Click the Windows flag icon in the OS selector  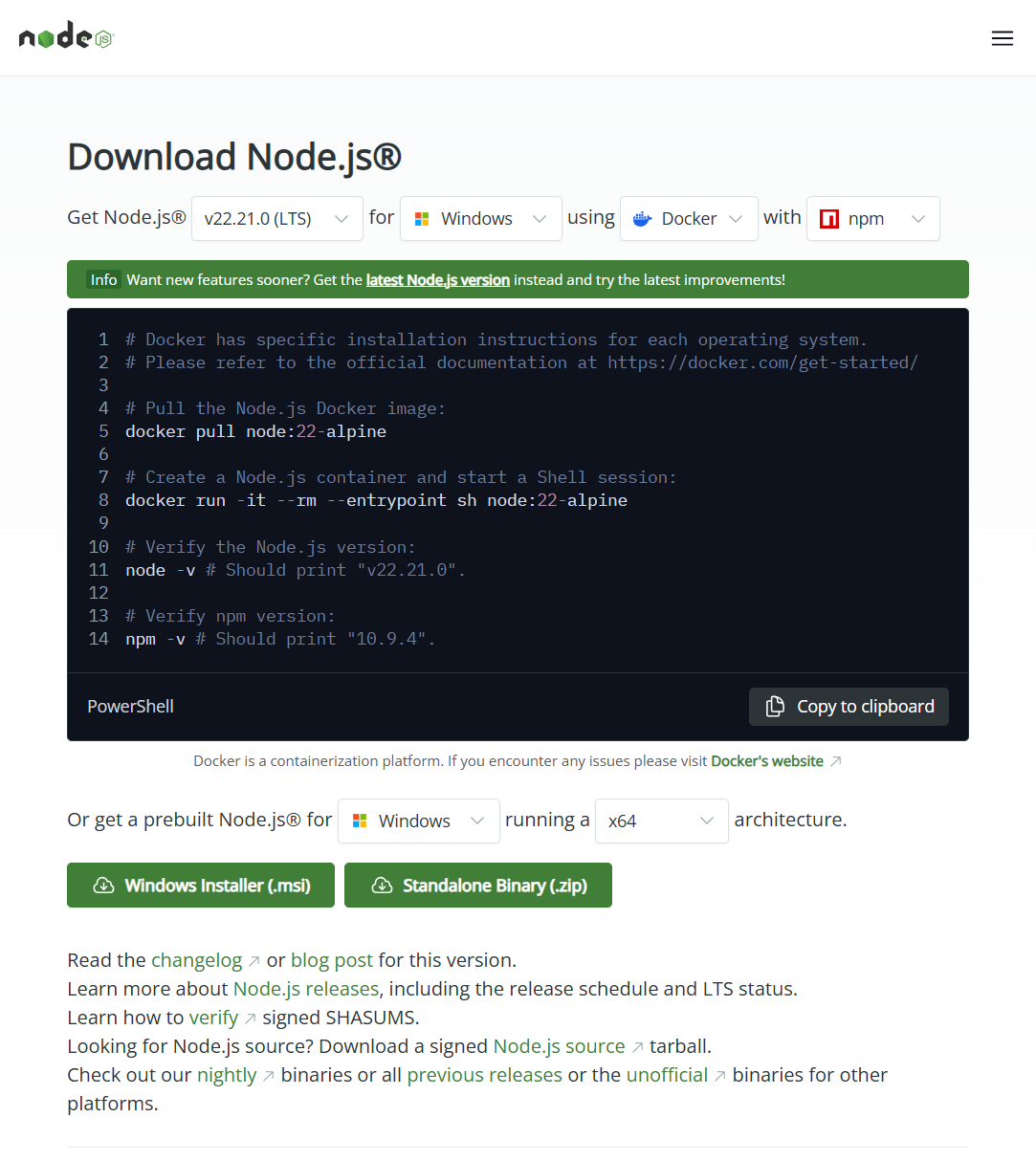pos(421,218)
